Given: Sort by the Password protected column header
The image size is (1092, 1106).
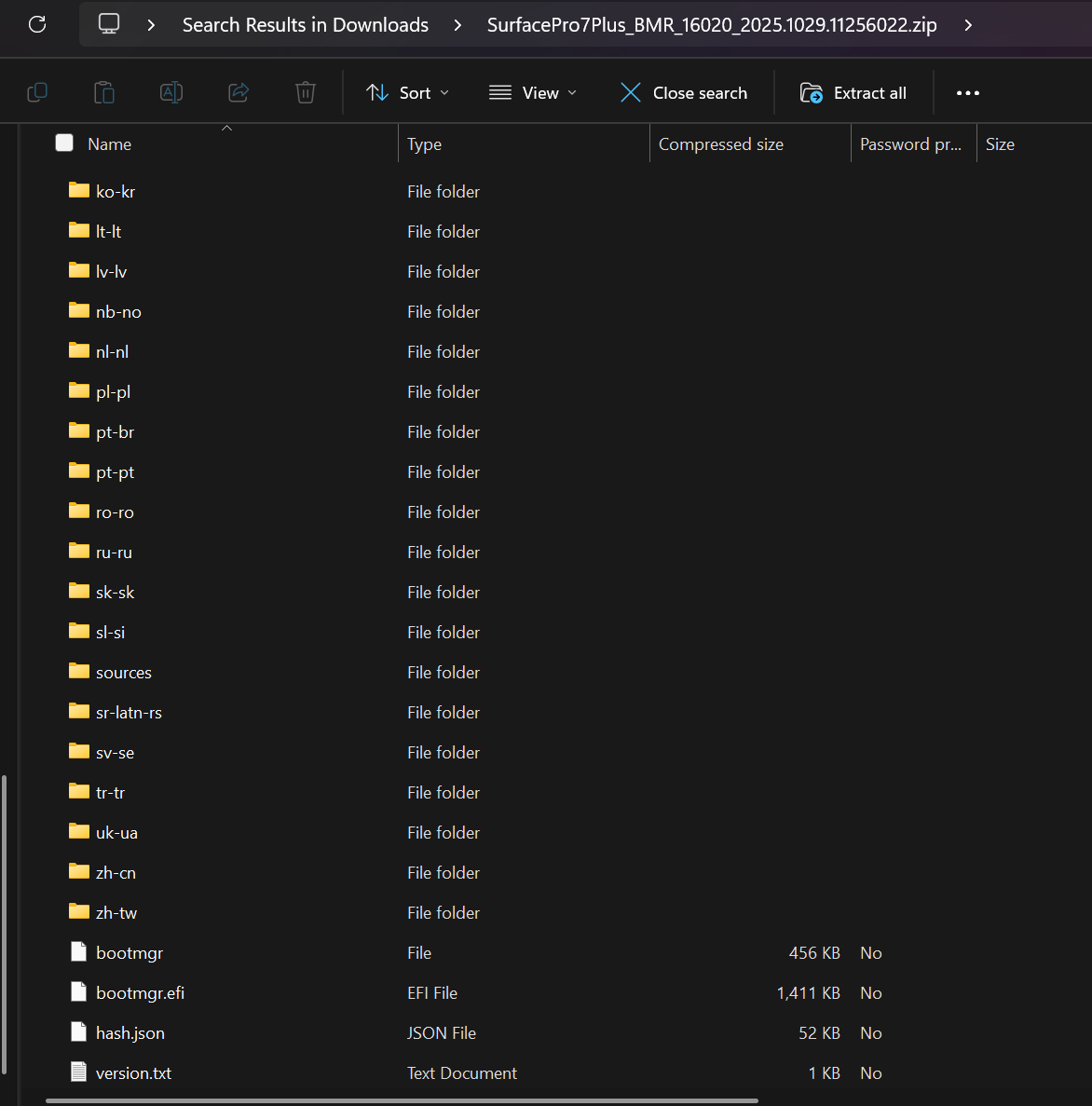Looking at the screenshot, I should click(910, 143).
